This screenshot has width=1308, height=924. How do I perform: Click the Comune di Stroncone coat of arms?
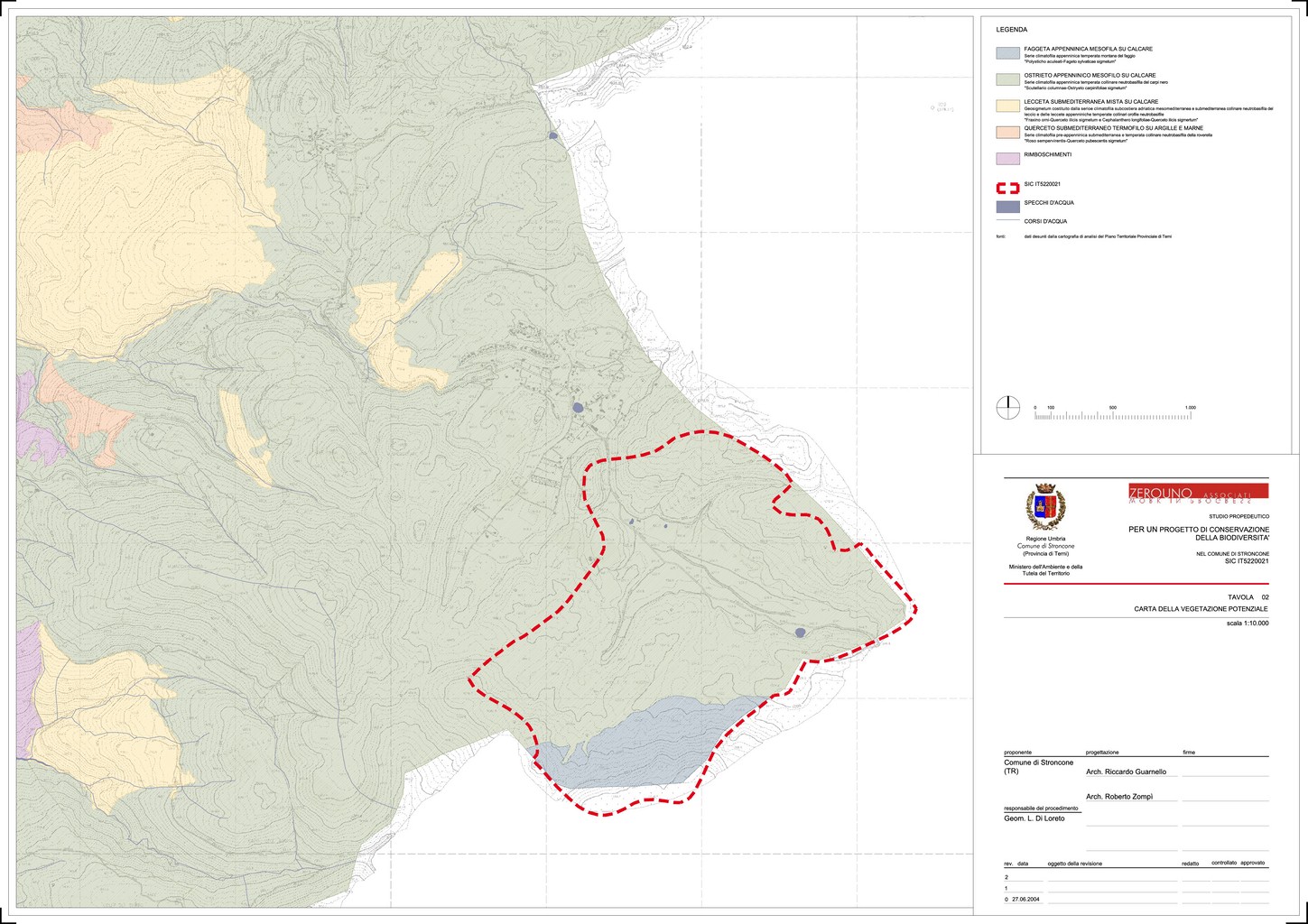(1045, 508)
